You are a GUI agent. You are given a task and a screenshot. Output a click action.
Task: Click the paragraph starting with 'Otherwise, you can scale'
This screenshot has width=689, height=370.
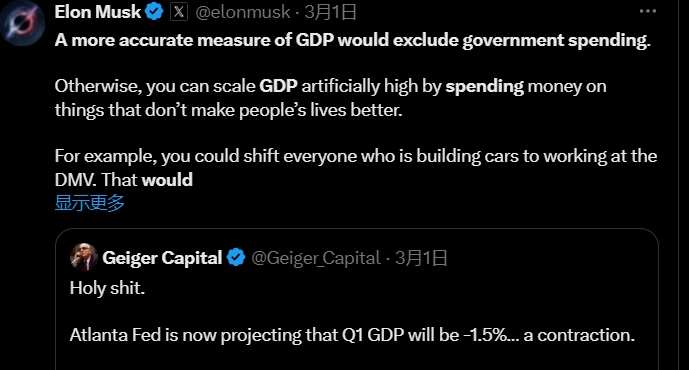click(x=330, y=98)
